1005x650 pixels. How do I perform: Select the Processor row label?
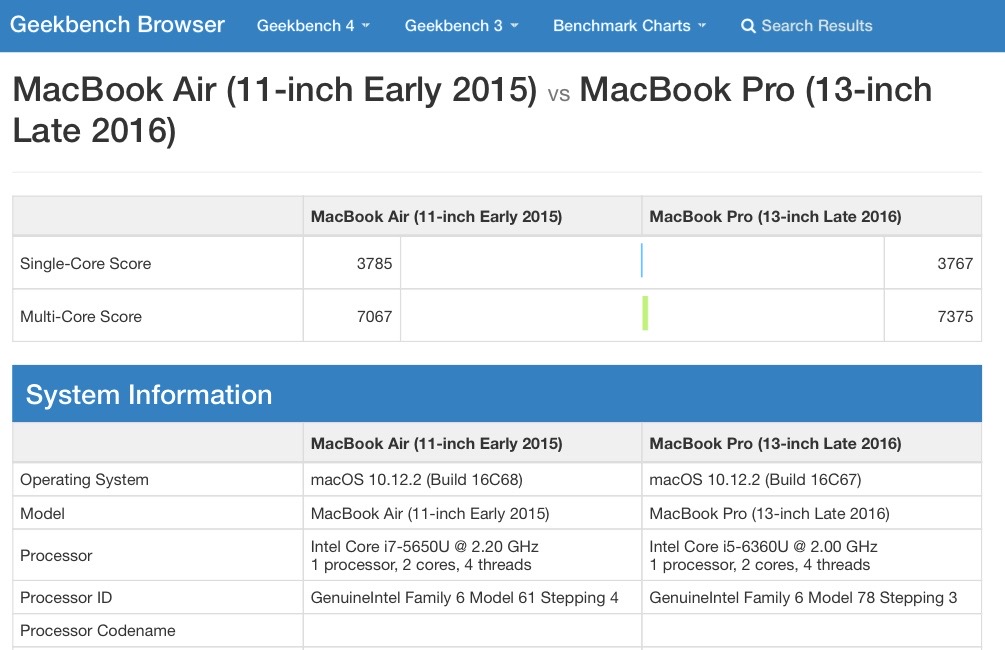tap(56, 556)
